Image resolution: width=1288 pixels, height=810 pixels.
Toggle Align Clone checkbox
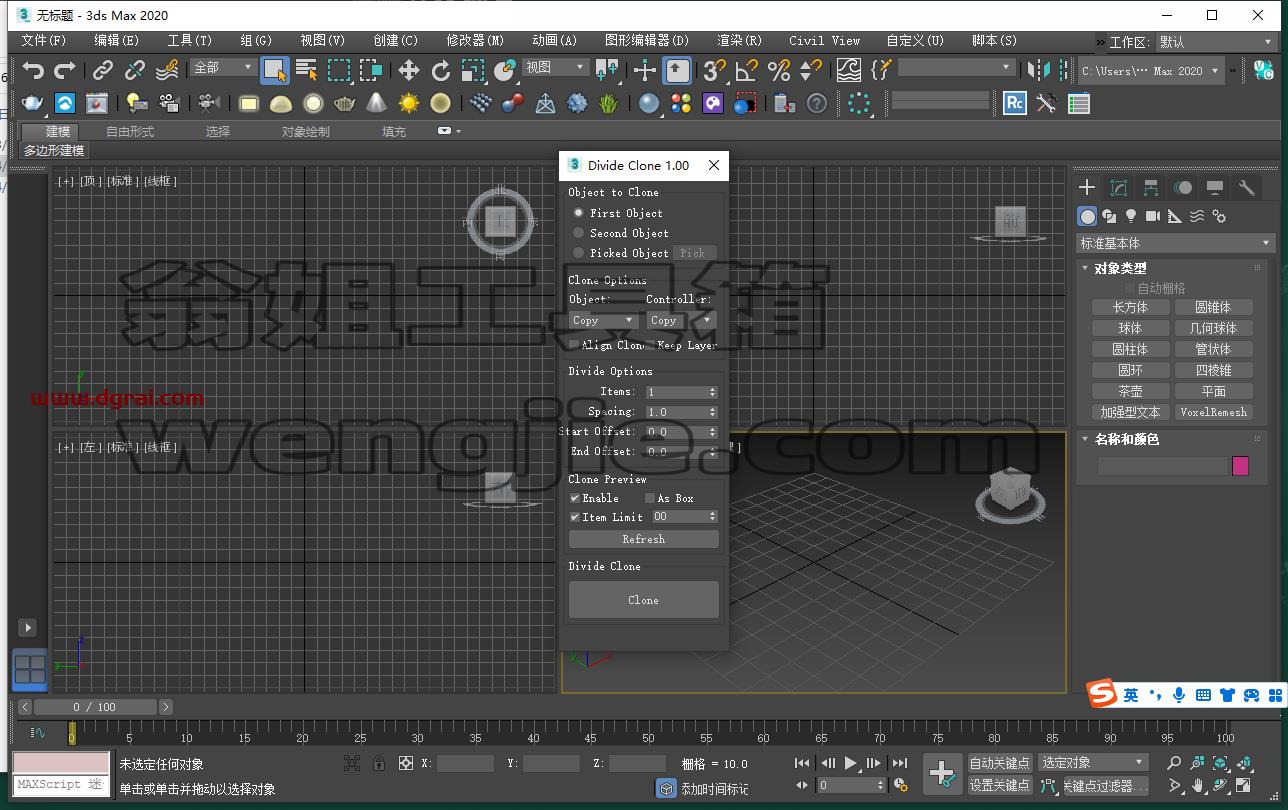tap(574, 345)
